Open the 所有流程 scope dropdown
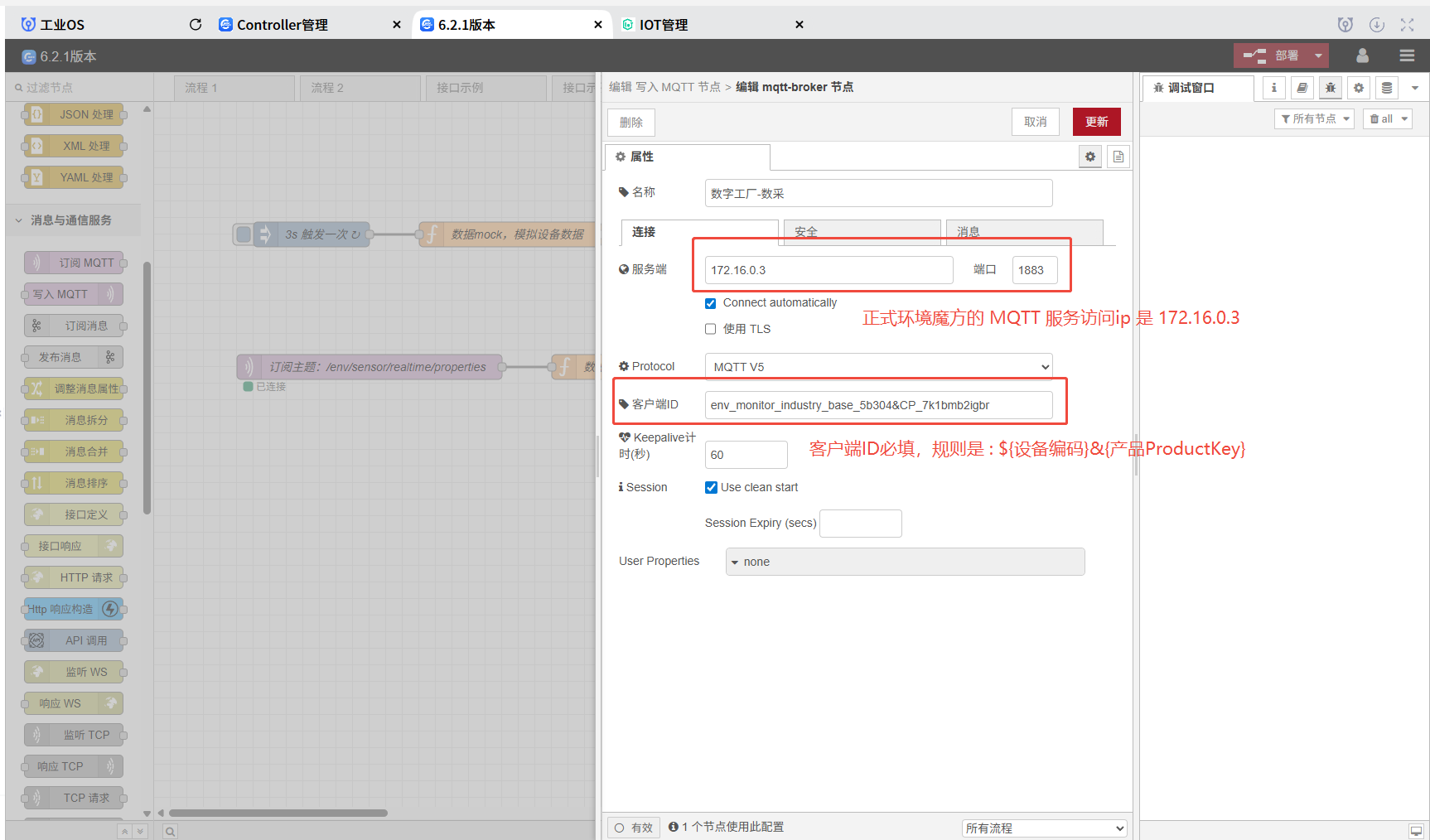Viewport: 1430px width, 840px height. pos(1044,828)
